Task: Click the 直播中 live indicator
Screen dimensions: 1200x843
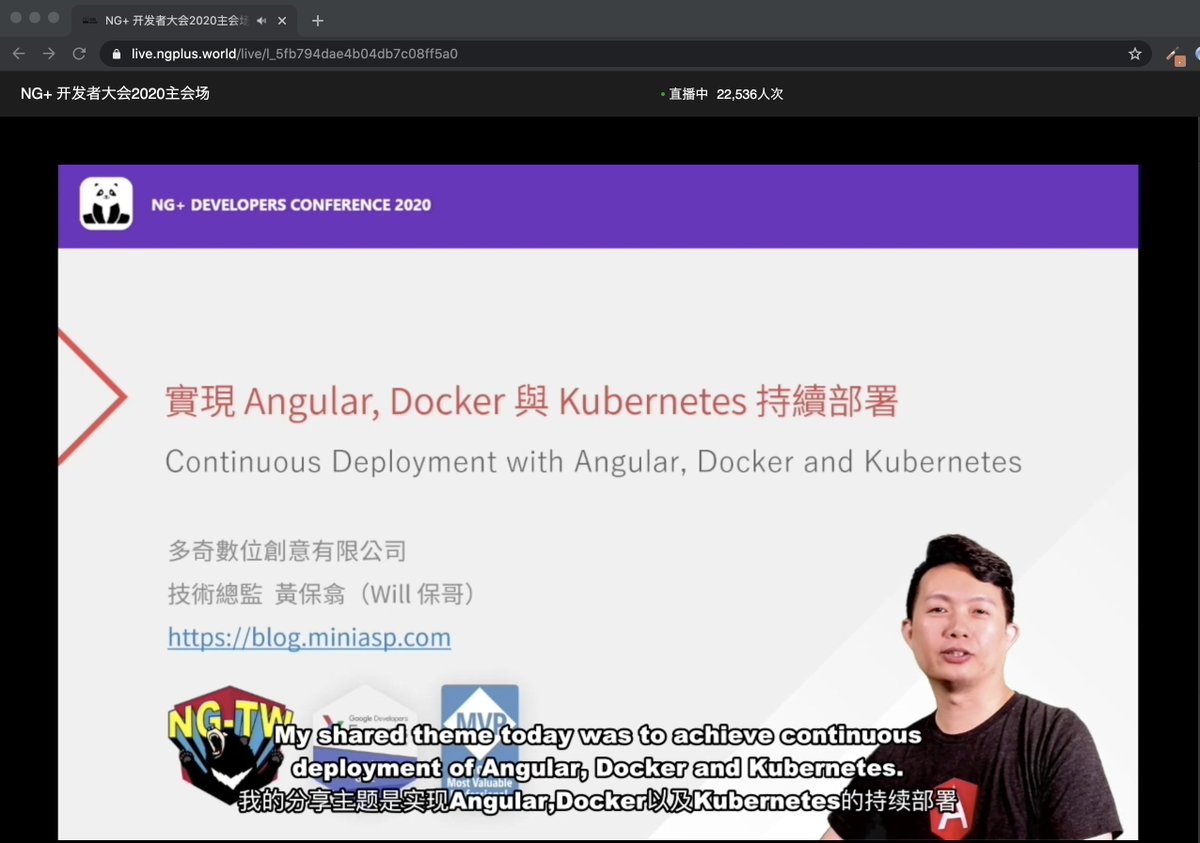Action: (x=686, y=94)
